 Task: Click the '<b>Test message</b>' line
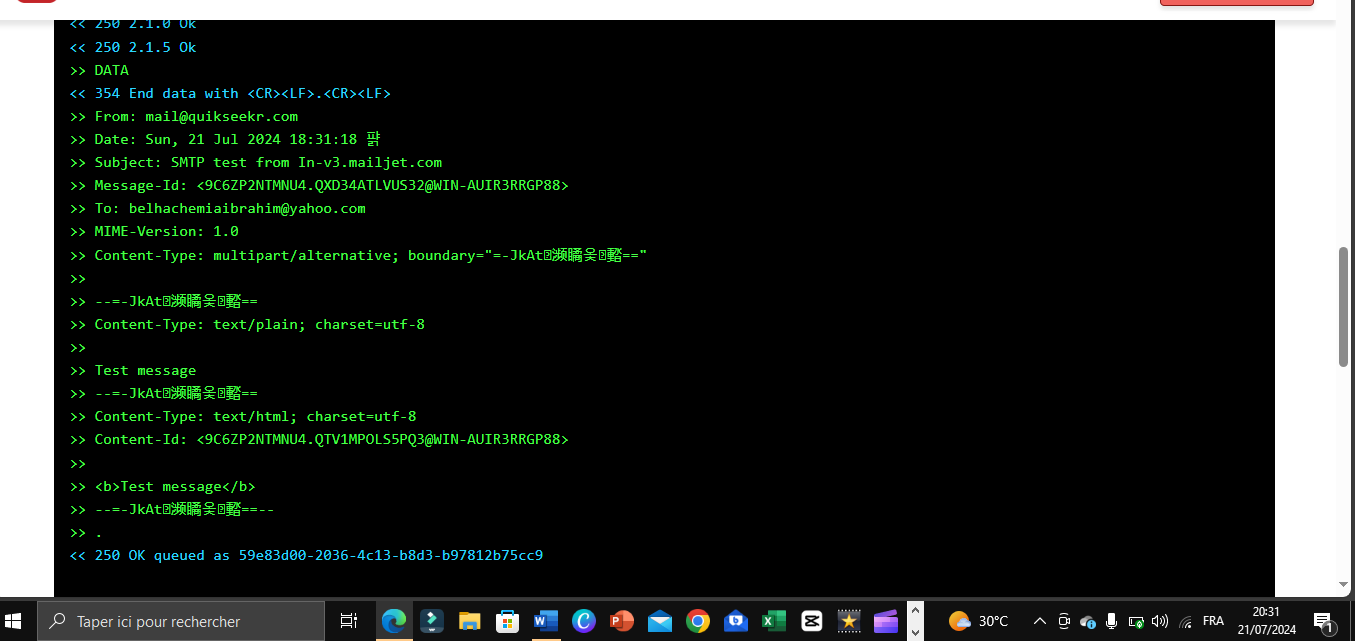pyautogui.click(x=162, y=486)
